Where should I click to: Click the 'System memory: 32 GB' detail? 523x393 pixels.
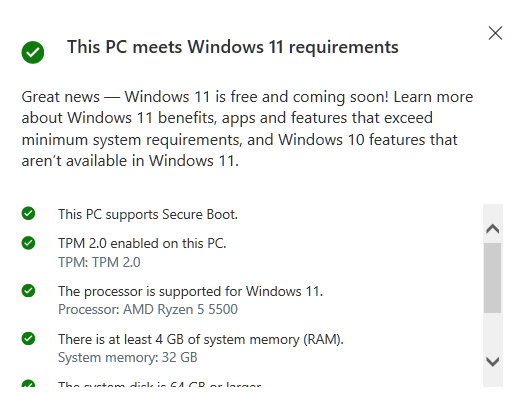(x=128, y=358)
